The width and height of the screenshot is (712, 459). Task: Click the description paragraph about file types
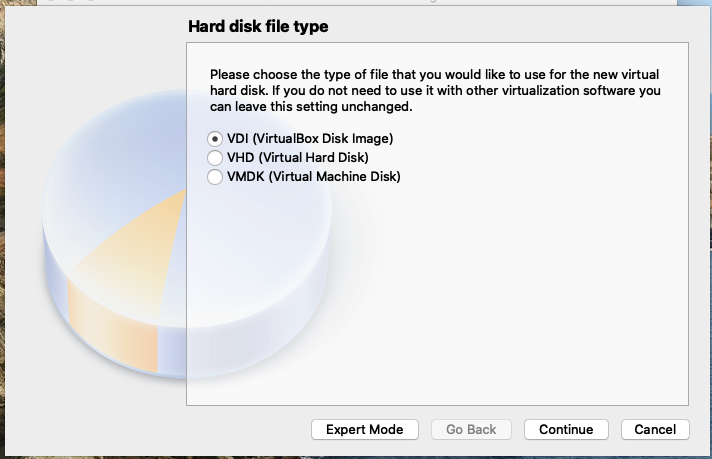(x=435, y=90)
